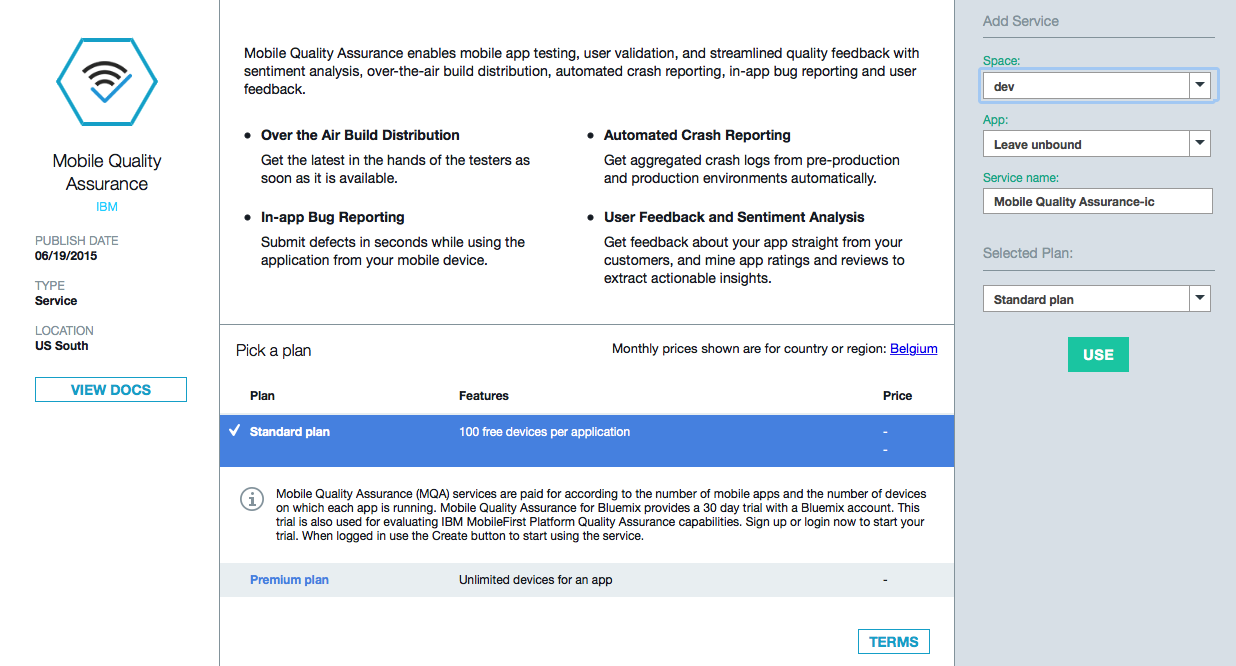
Task: Click the Automated Crash Reporting heading
Action: pos(697,135)
